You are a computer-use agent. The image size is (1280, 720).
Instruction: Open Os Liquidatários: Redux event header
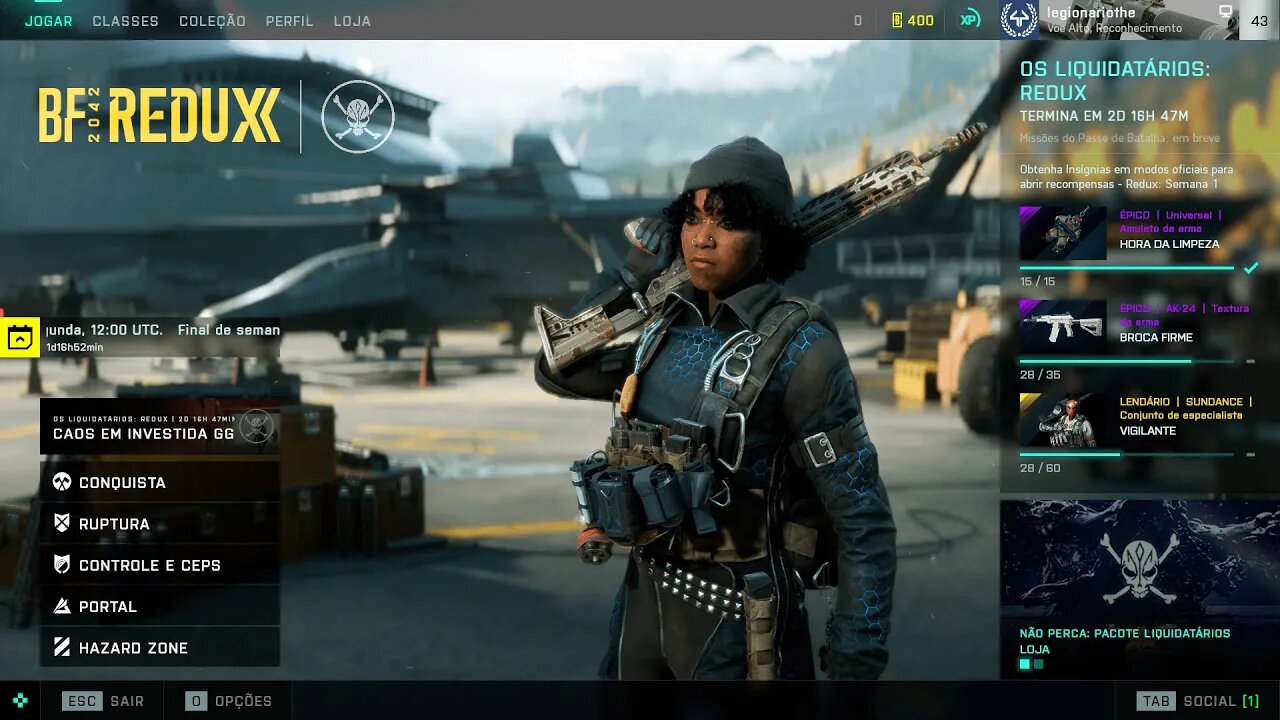[1115, 81]
